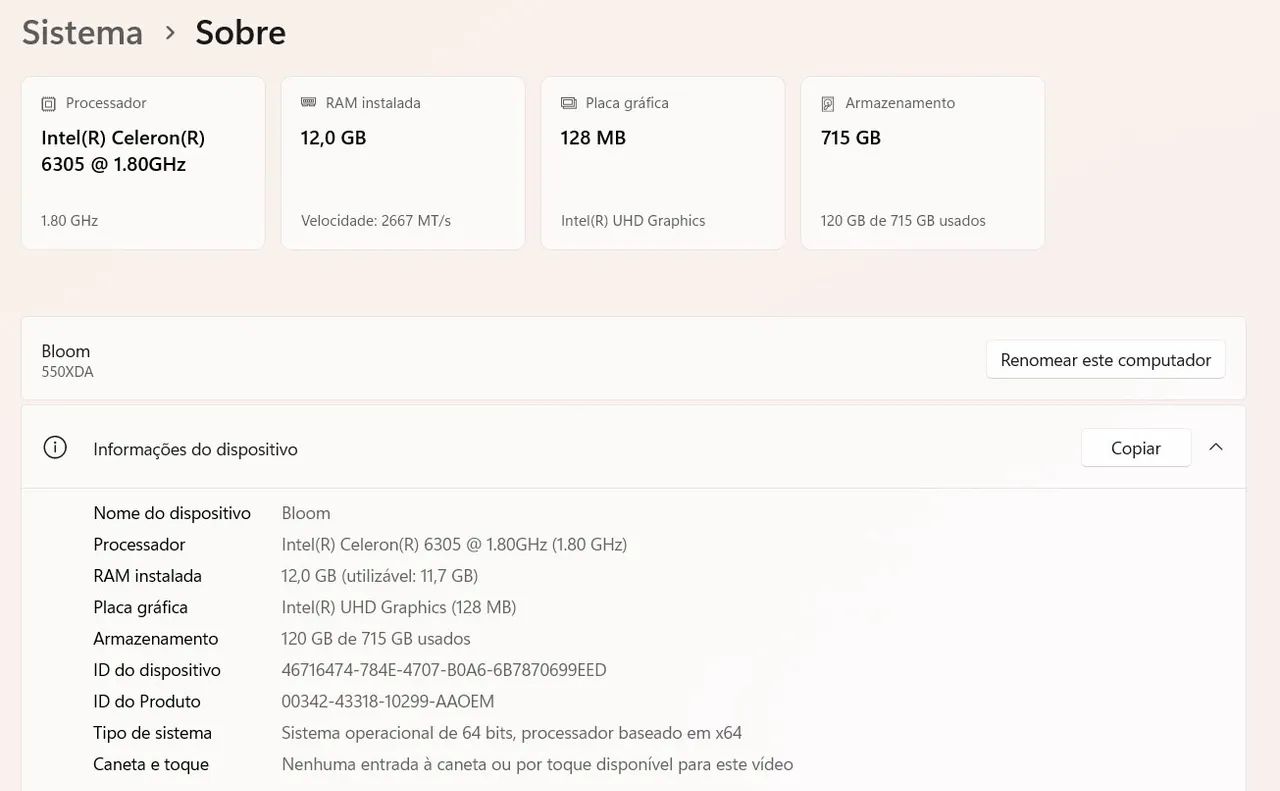Click the 'Caneta e toque' label
The height and width of the screenshot is (791, 1280).
click(x=151, y=765)
